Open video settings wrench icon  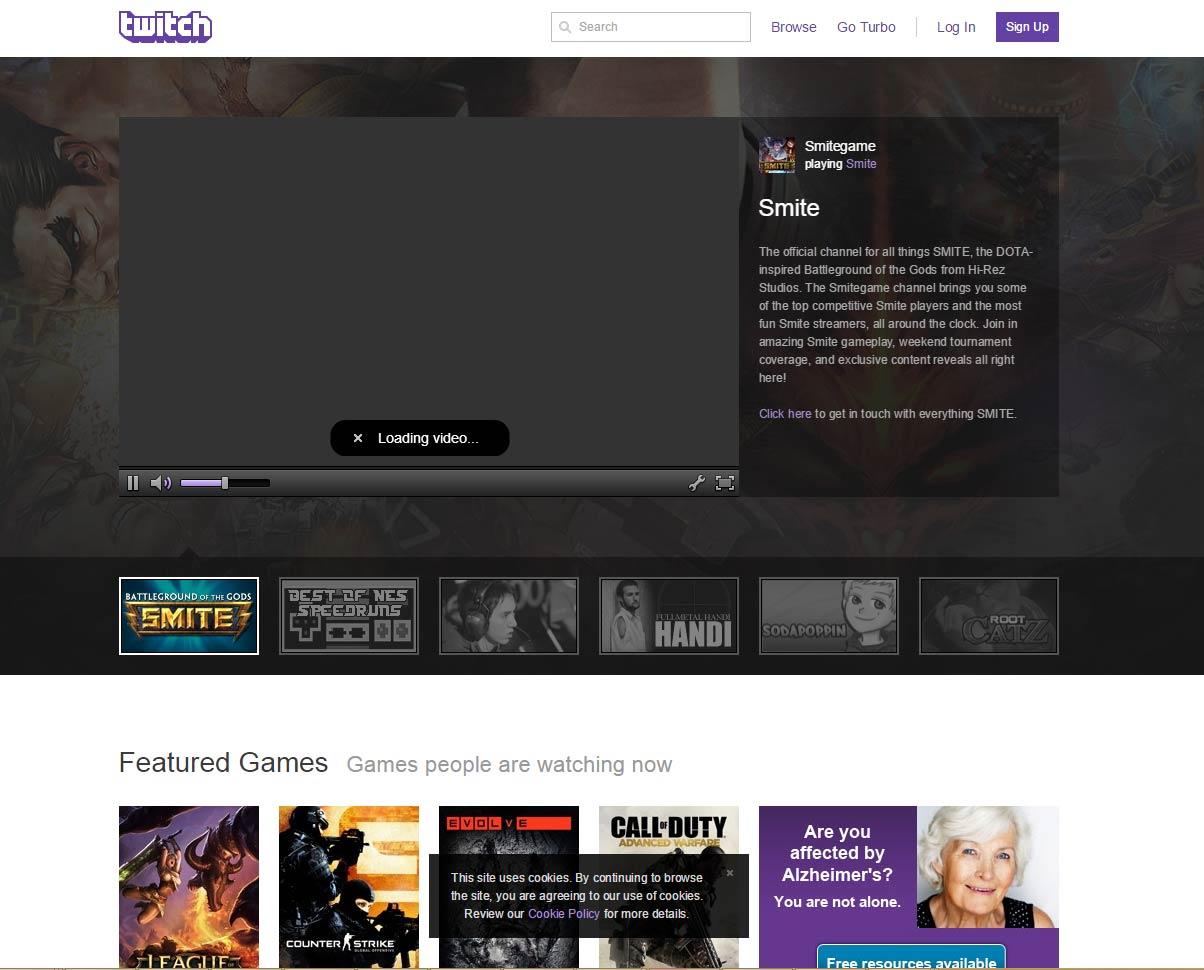click(697, 483)
